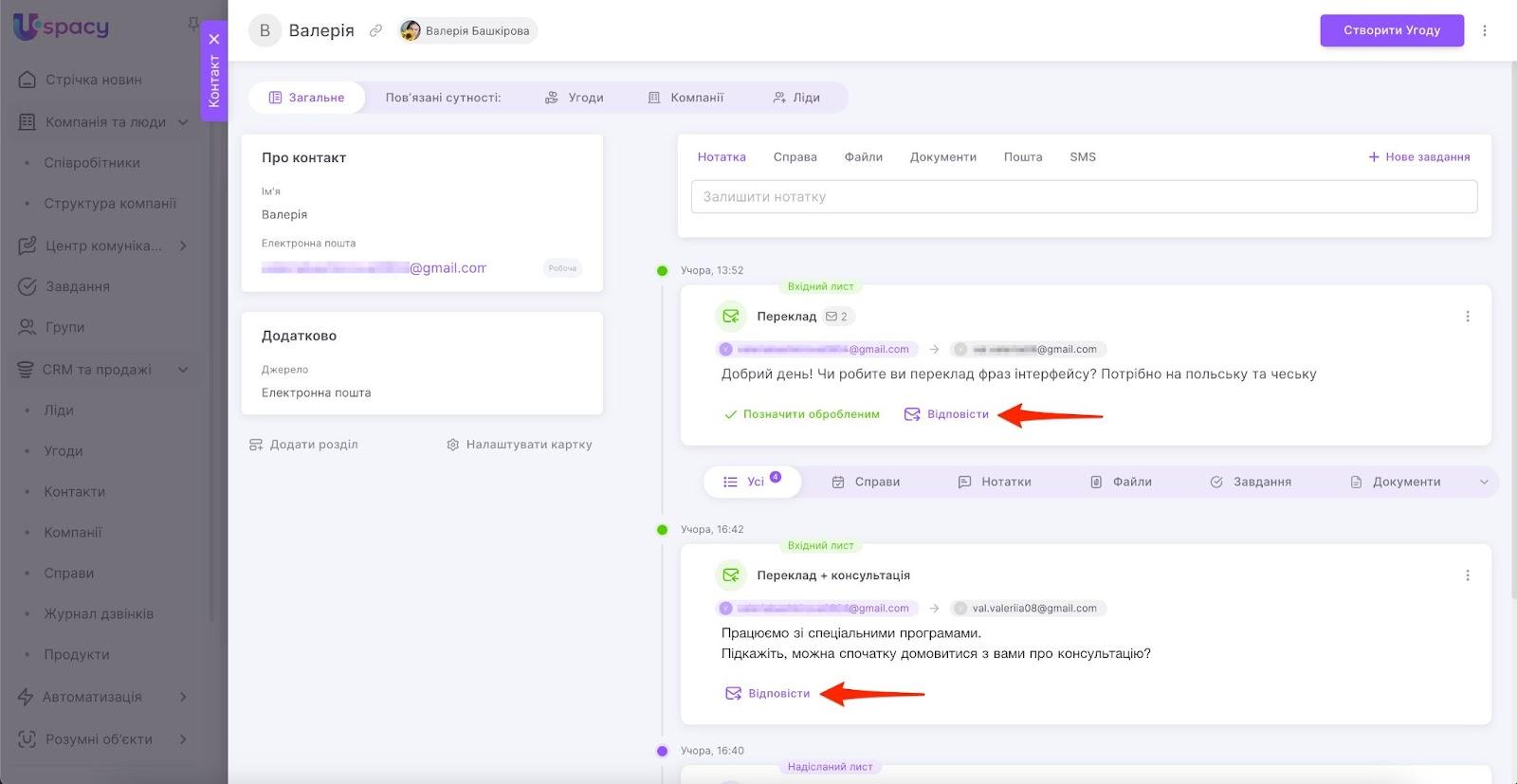The height and width of the screenshot is (784, 1517).
Task: Click the Групи people icon
Action: 27,327
